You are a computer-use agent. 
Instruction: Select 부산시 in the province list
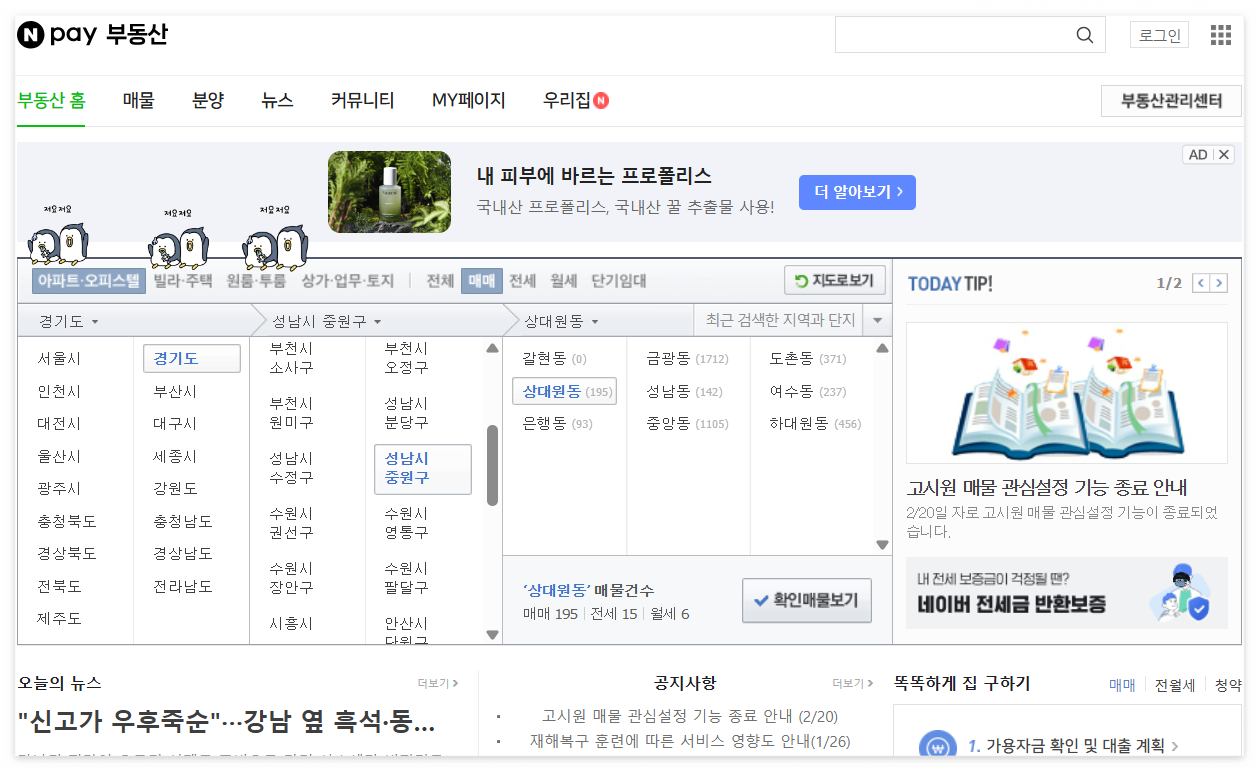tap(175, 391)
